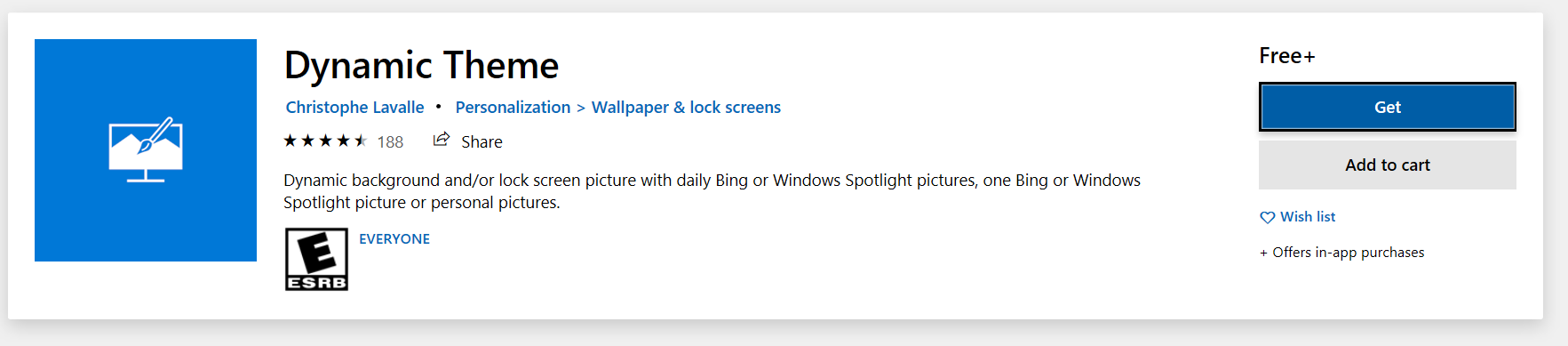
Task: Open the 188 ratings count
Action: [x=390, y=142]
